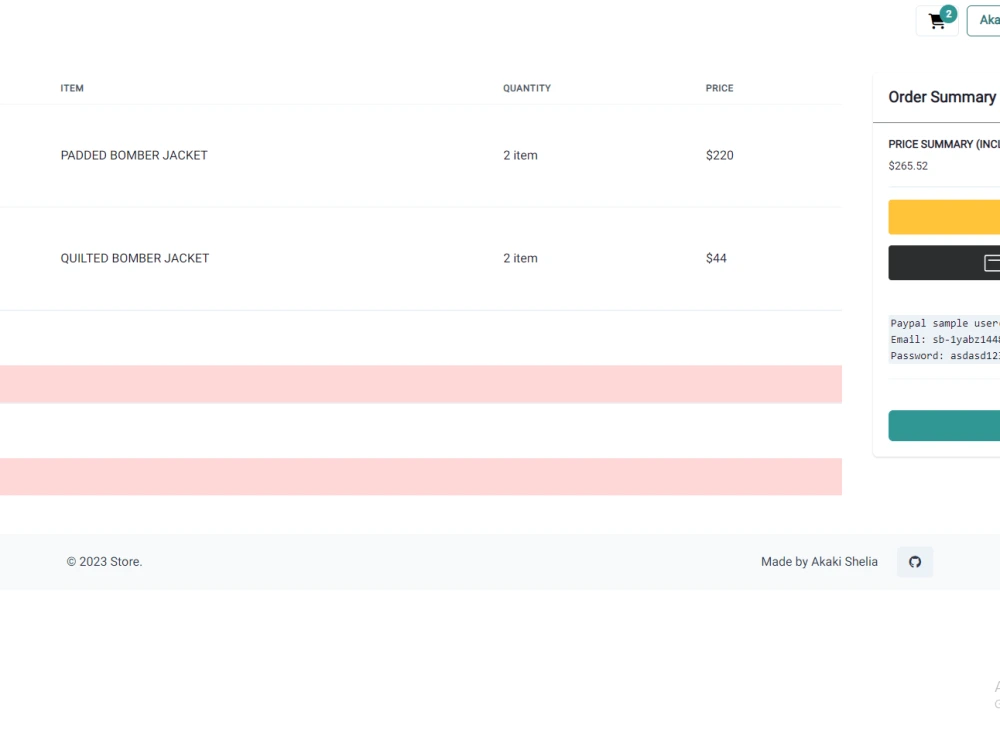1000x750 pixels.
Task: Open the GitHub link icon in footer
Action: [915, 562]
